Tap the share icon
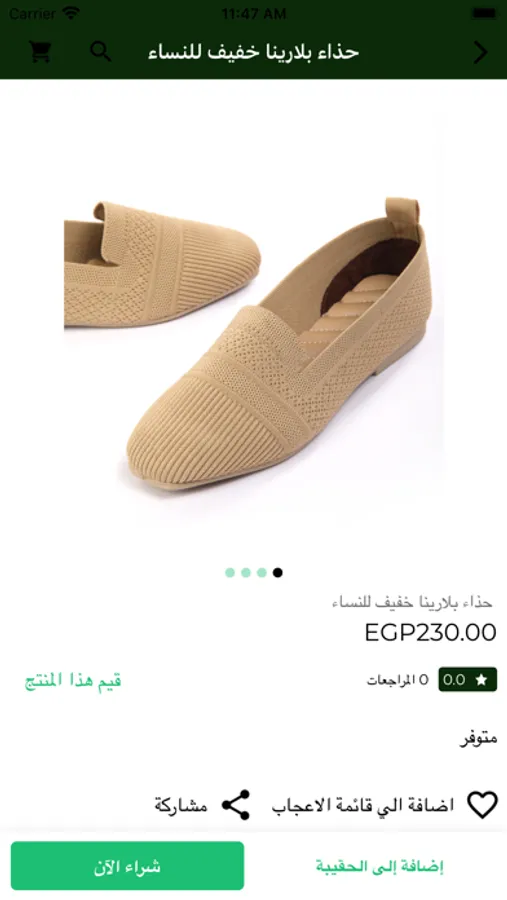This screenshot has width=507, height=900. click(x=236, y=805)
